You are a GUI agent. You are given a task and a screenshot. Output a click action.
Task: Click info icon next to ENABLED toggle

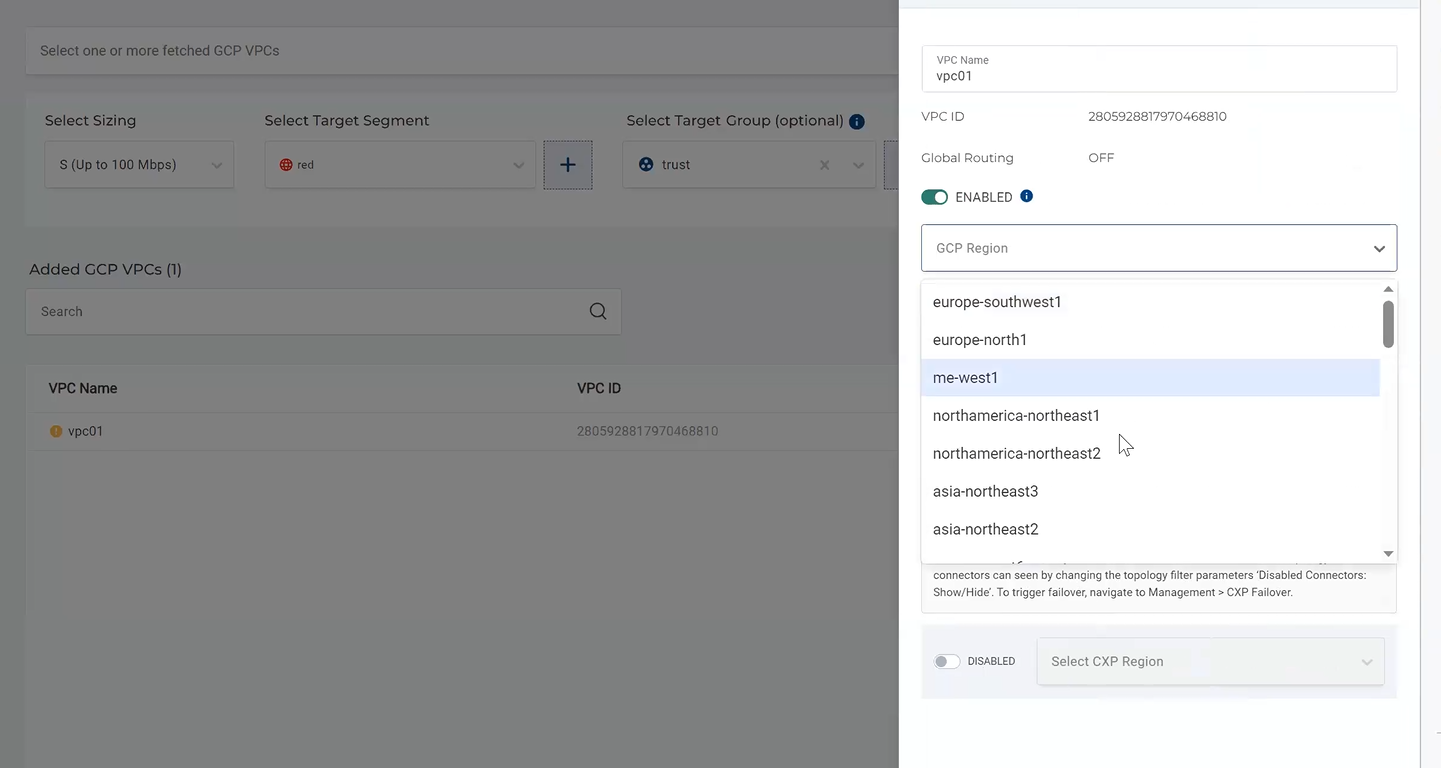pyautogui.click(x=1026, y=196)
